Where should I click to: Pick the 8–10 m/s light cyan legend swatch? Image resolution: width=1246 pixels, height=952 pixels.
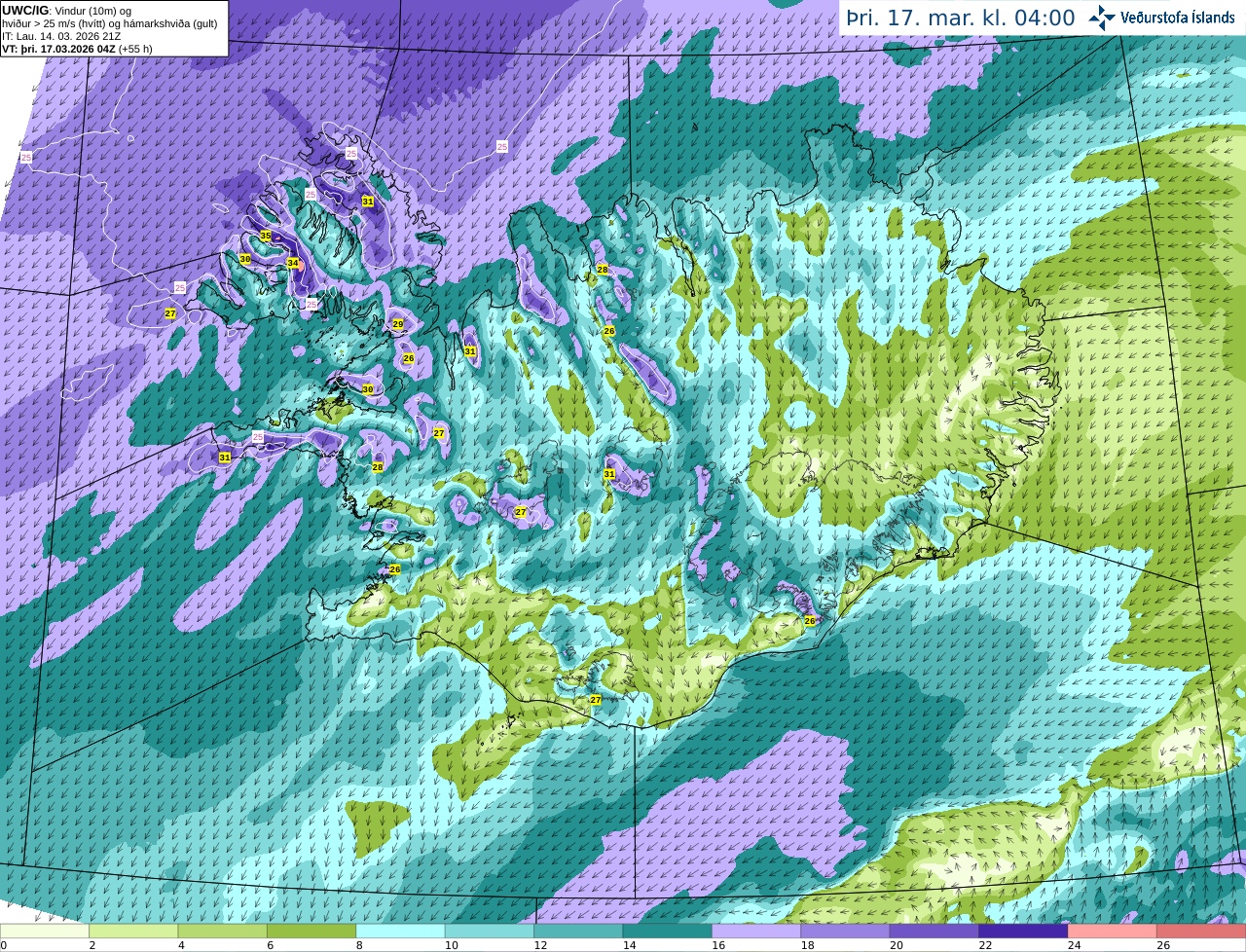(401, 932)
